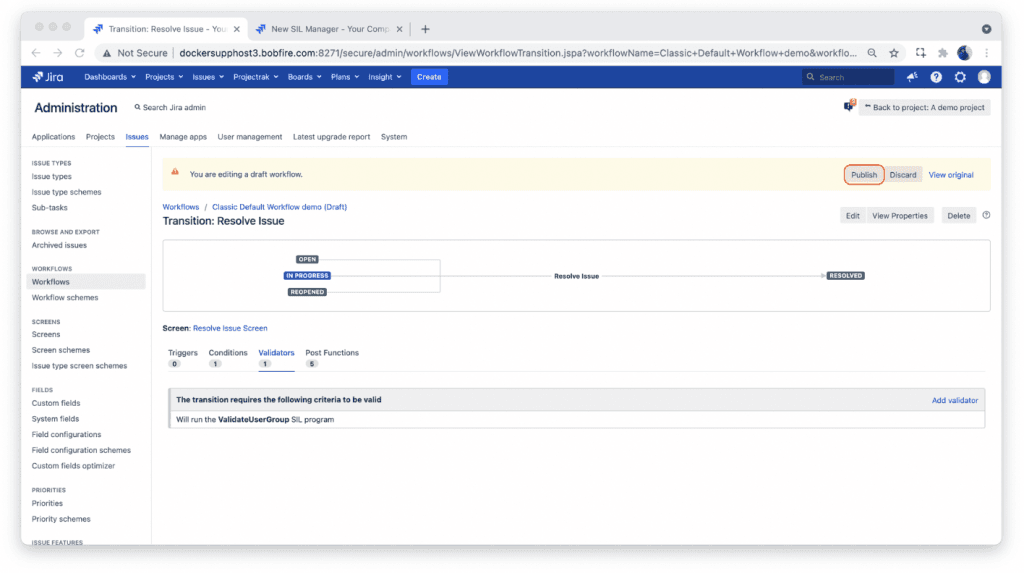
Task: Click Search Jira admin
Action: pyautogui.click(x=170, y=107)
